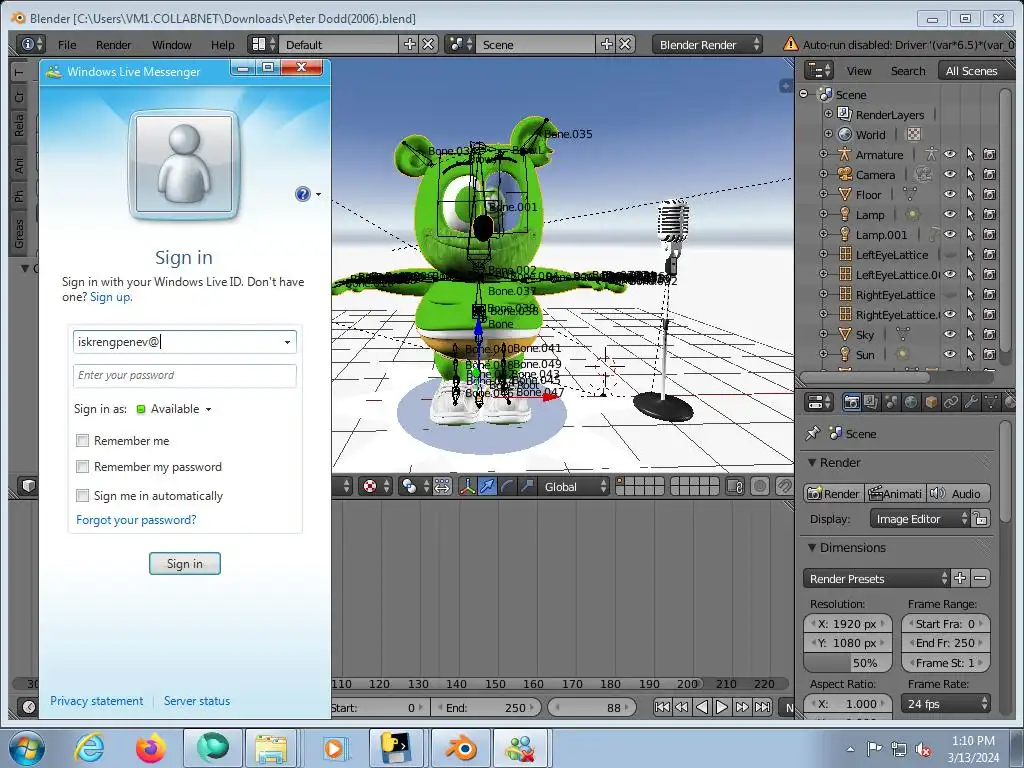
Task: Add a new render preset with plus
Action: click(960, 578)
